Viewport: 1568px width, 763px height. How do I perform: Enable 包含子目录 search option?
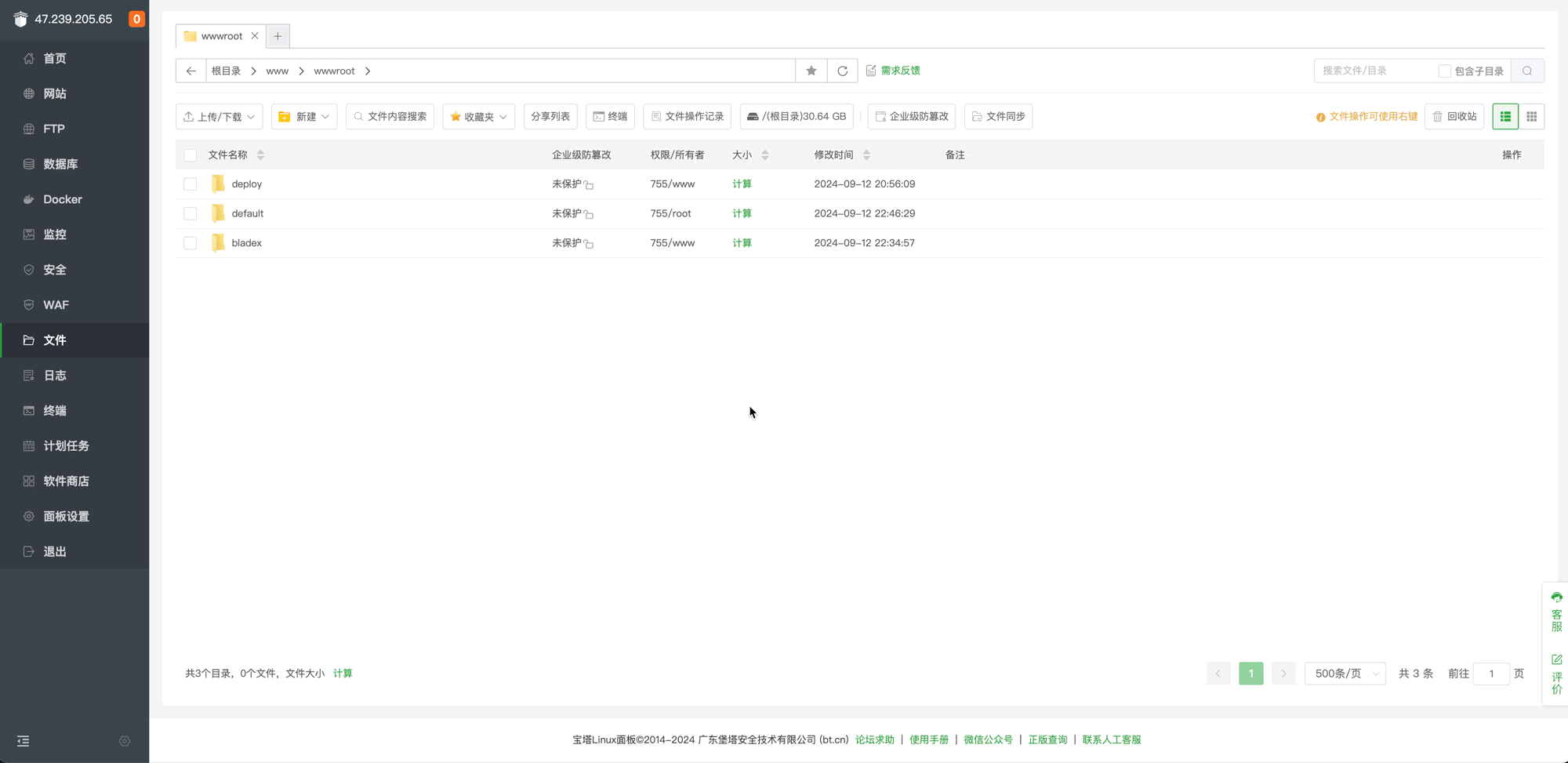[1444, 71]
